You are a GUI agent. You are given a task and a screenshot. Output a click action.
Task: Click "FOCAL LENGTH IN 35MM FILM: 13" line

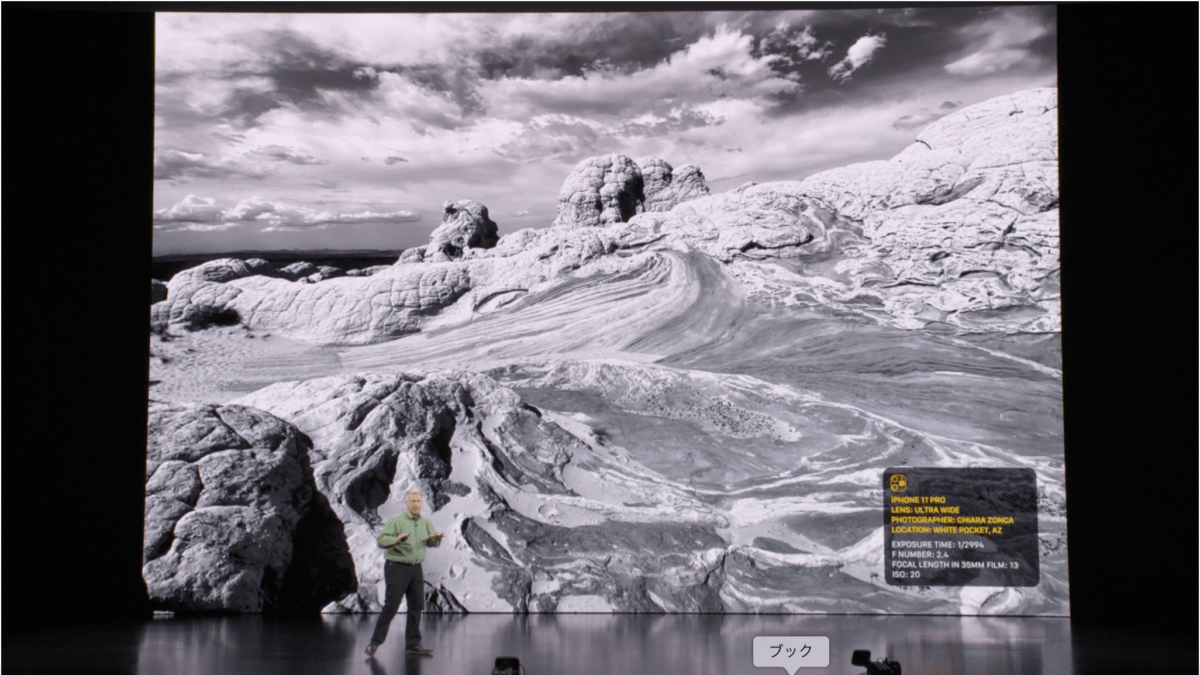click(x=954, y=566)
